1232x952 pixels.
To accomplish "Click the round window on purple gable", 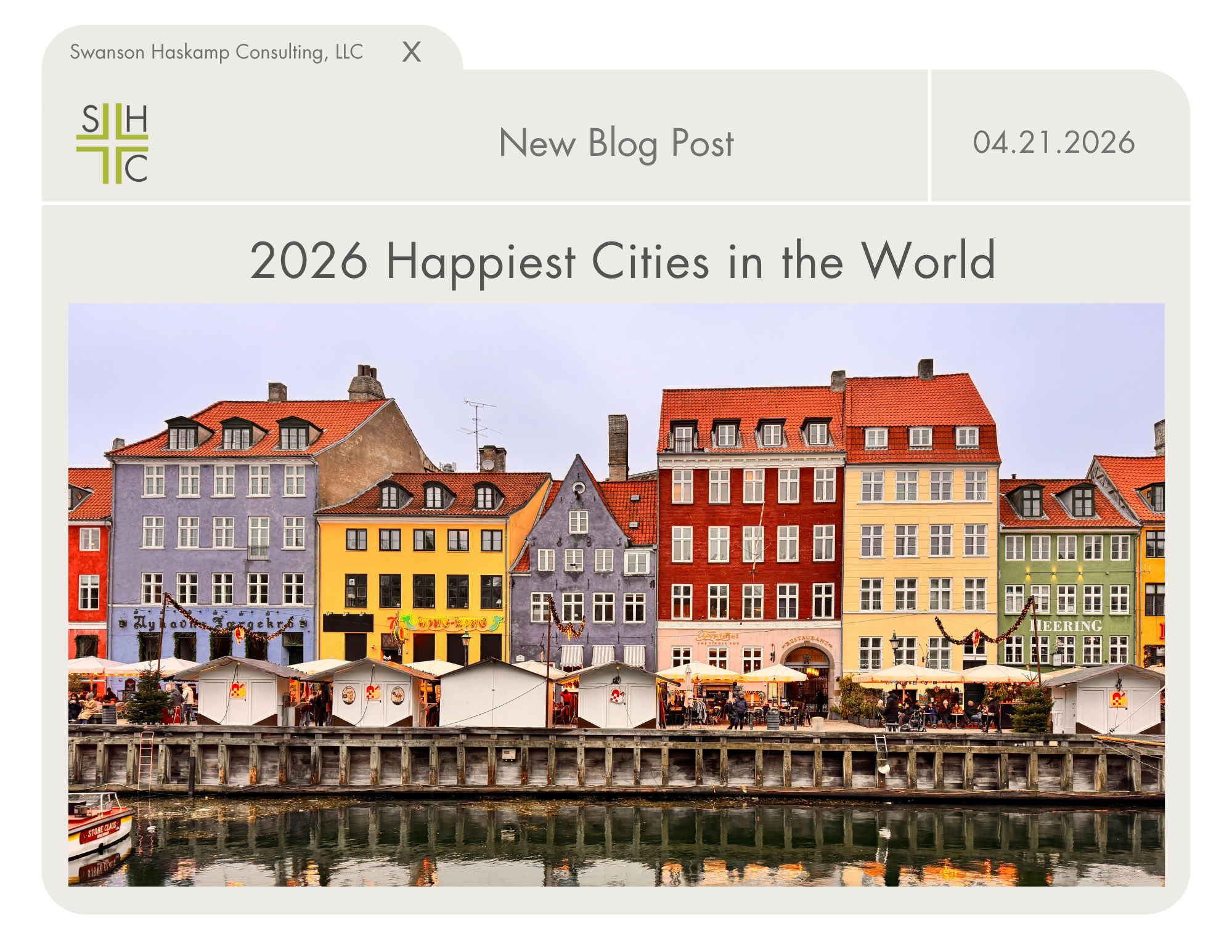I will click(x=578, y=489).
